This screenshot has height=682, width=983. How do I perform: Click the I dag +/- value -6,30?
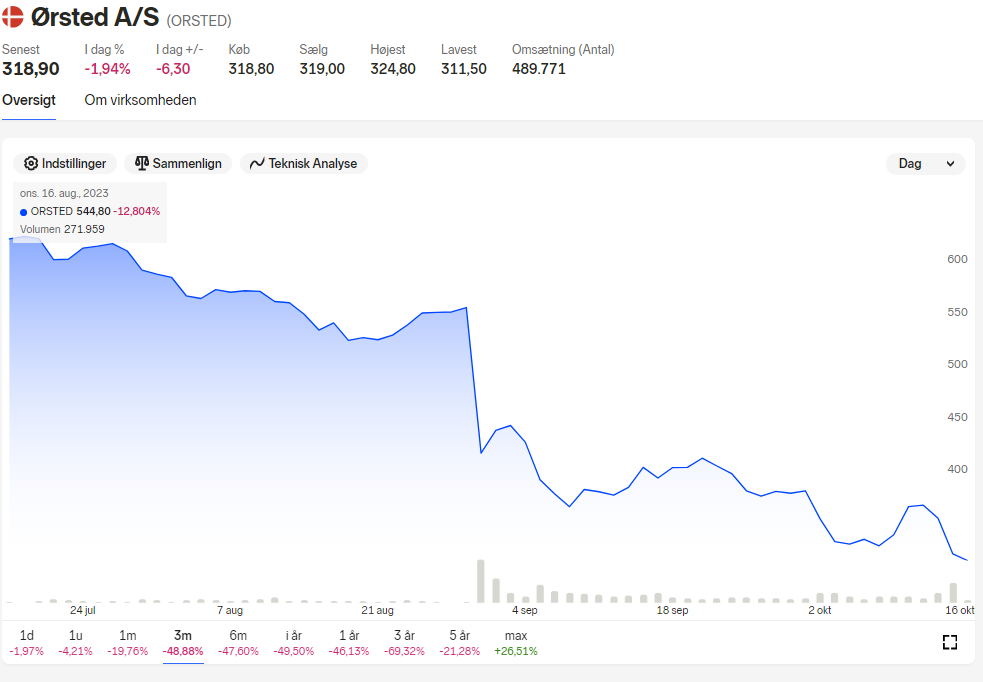[173, 69]
